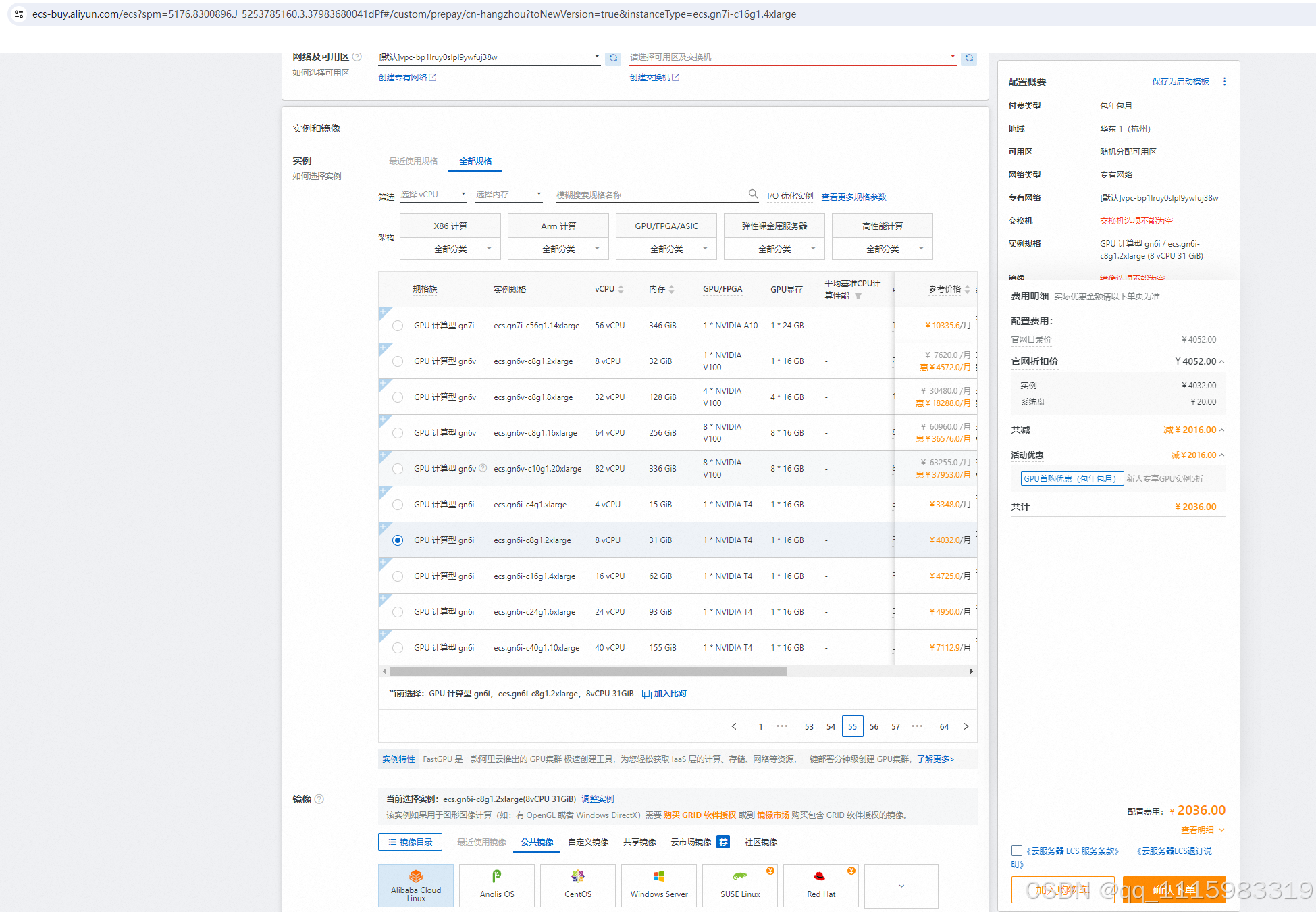Switch to the 最近使用规格 tab
The image size is (1316, 912).
pyautogui.click(x=413, y=161)
